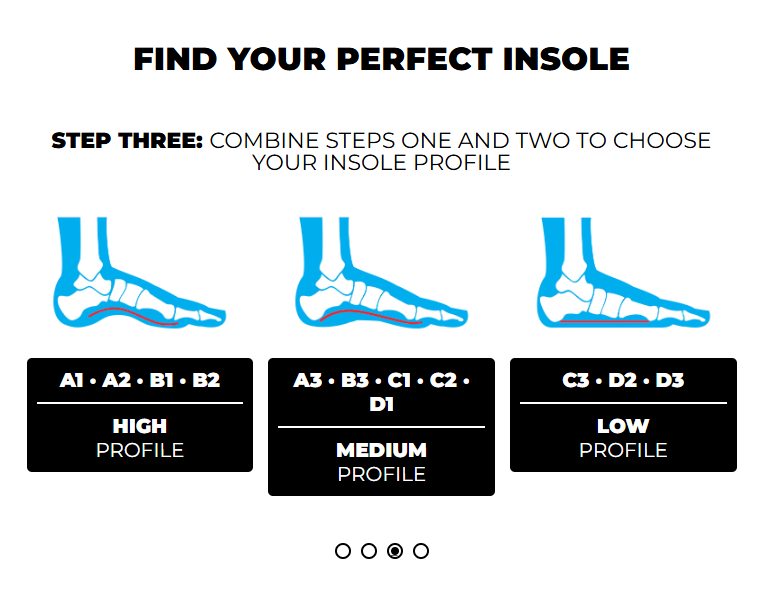Choose the HIGH PROFILE black box

[x=140, y=415]
